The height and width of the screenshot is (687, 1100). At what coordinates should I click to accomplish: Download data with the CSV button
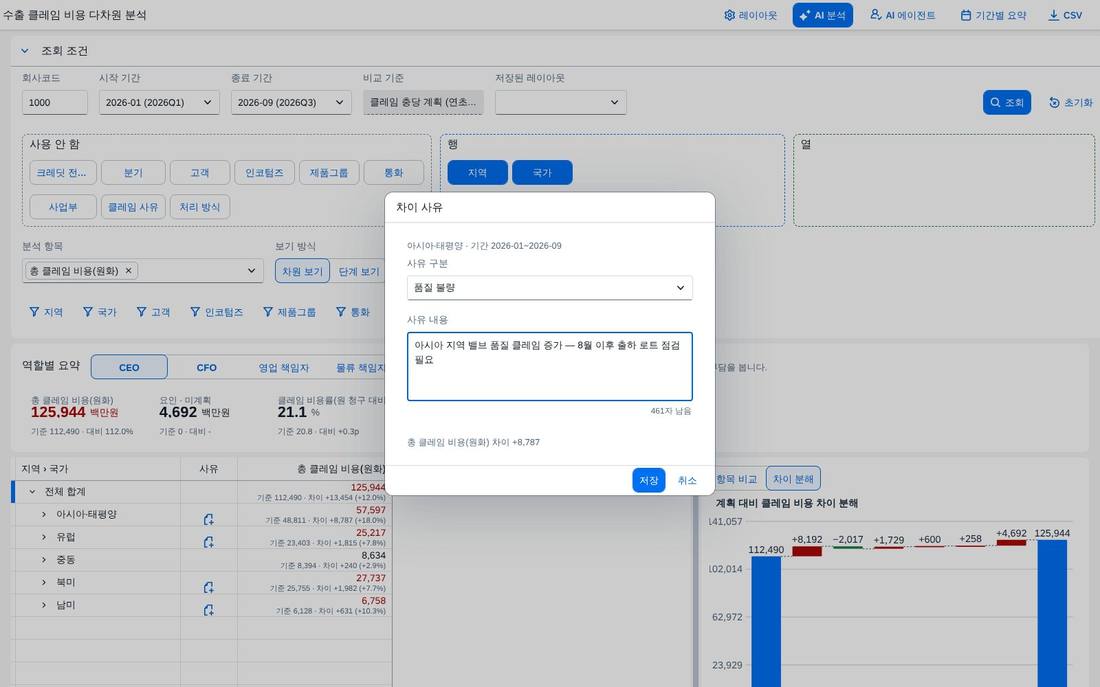pyautogui.click(x=1065, y=15)
